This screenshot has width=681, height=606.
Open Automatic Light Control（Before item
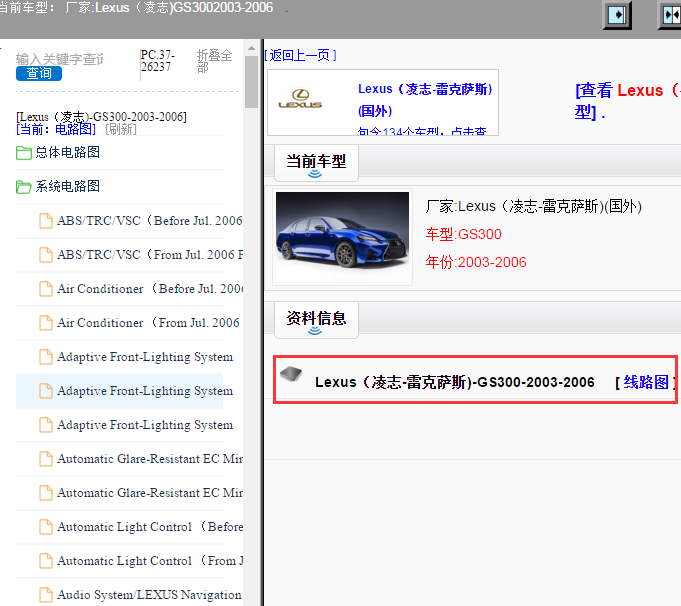point(149,527)
